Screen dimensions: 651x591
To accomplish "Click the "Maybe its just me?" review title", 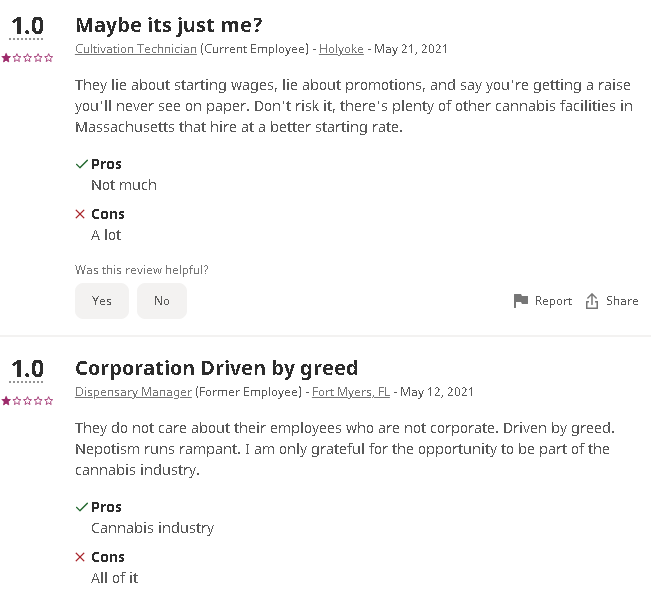I will 169,25.
